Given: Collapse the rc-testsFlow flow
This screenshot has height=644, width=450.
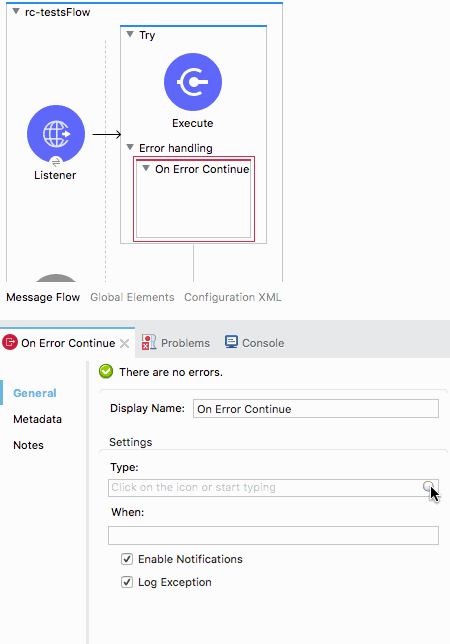Looking at the screenshot, I should (16, 12).
